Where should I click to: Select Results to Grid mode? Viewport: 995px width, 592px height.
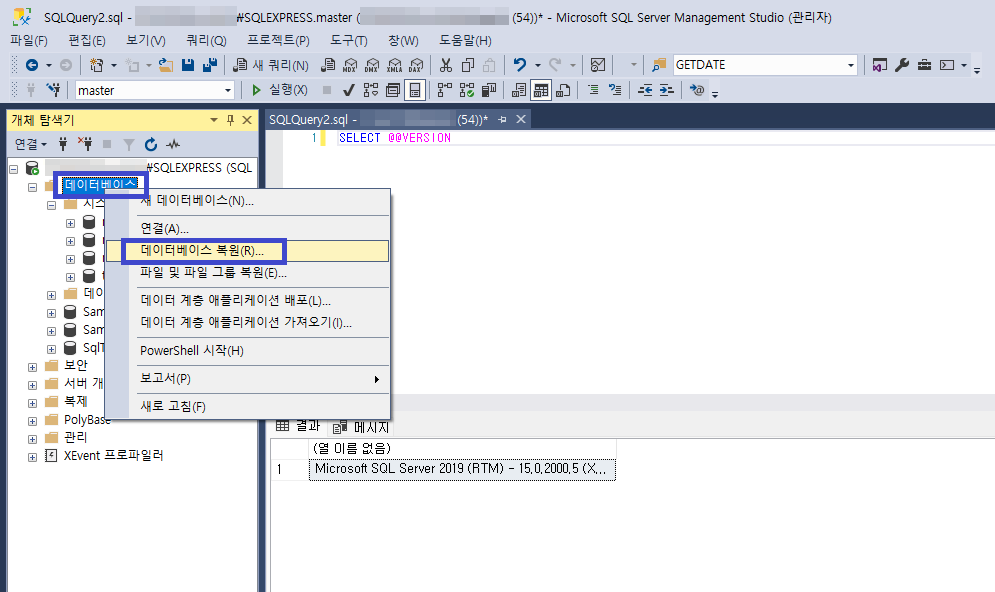pyautogui.click(x=541, y=90)
